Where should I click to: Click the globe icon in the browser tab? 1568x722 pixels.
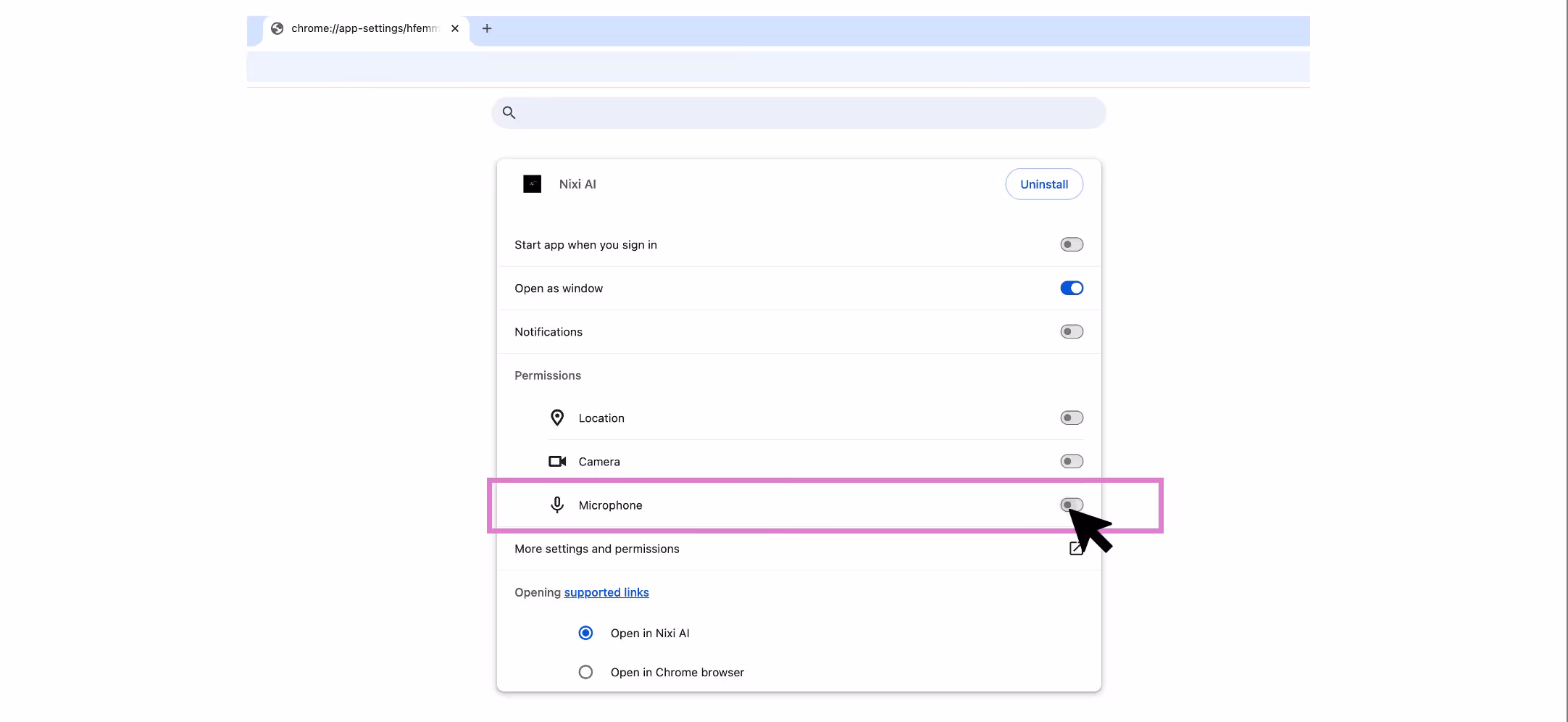(277, 28)
